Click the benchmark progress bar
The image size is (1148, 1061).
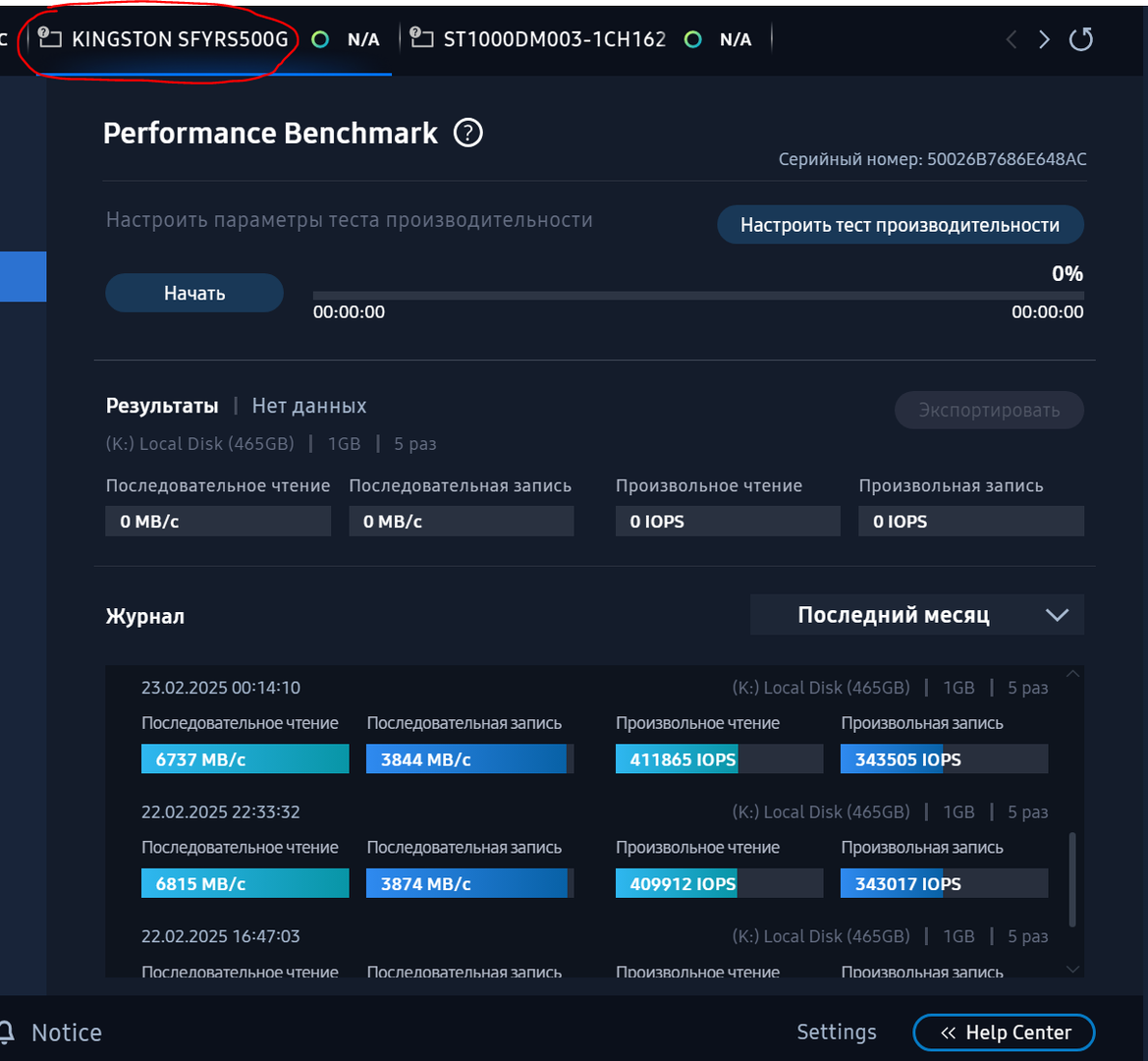click(697, 295)
